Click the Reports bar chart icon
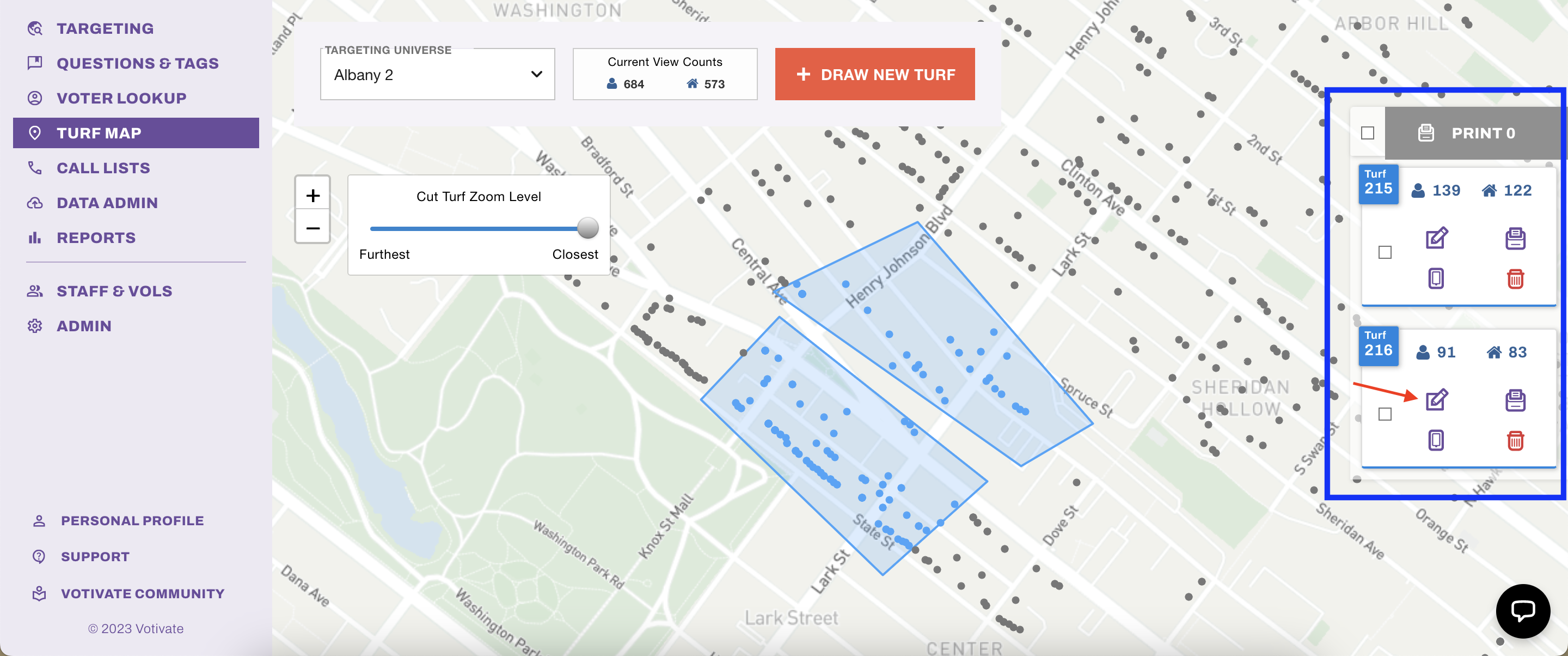The image size is (1568, 656). 35,238
